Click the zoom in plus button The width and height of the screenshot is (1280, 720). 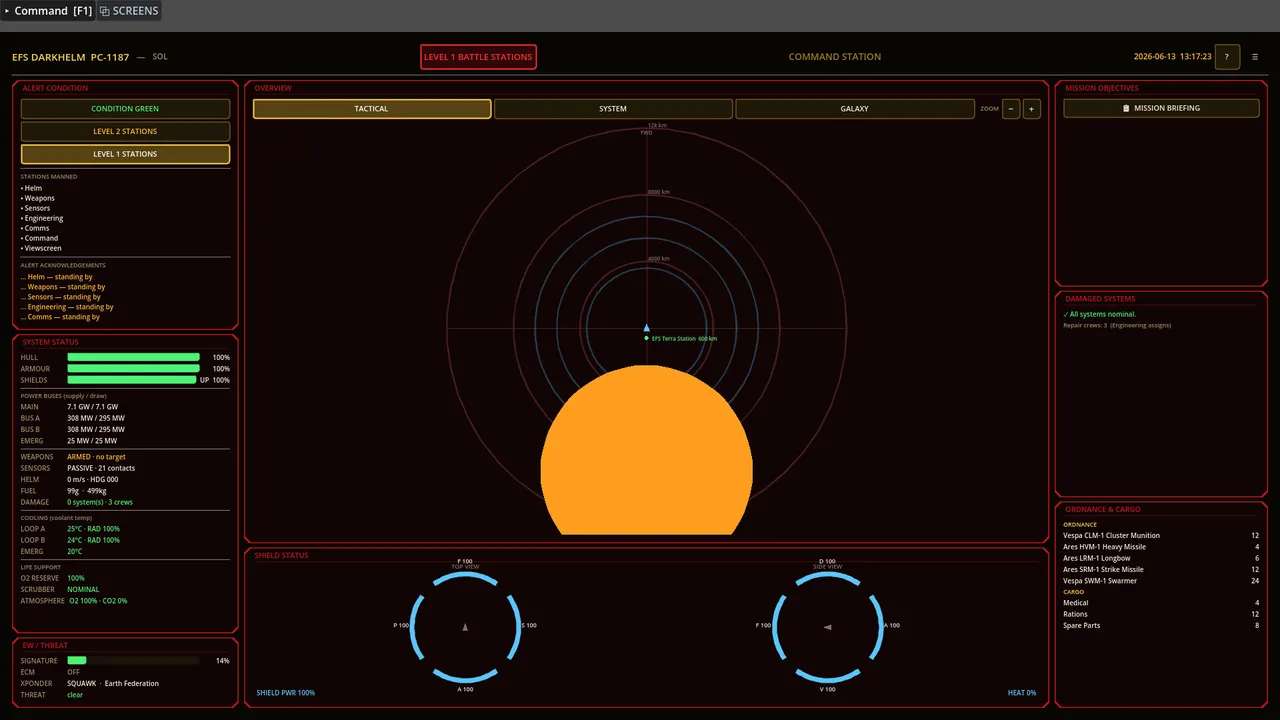click(x=1031, y=109)
